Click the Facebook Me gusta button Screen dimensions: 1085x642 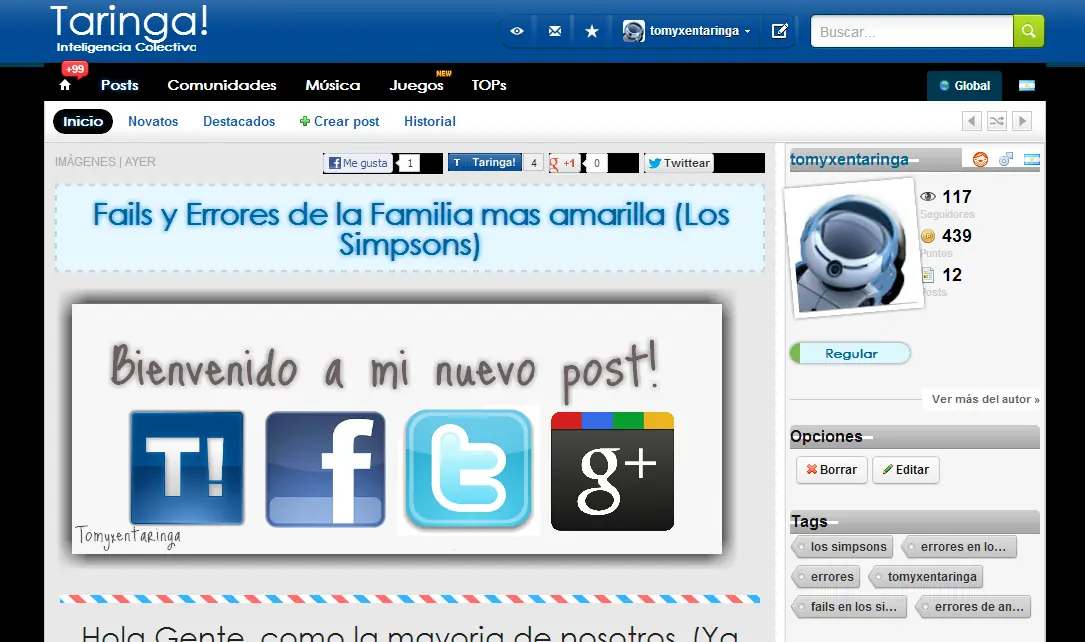[x=358, y=163]
